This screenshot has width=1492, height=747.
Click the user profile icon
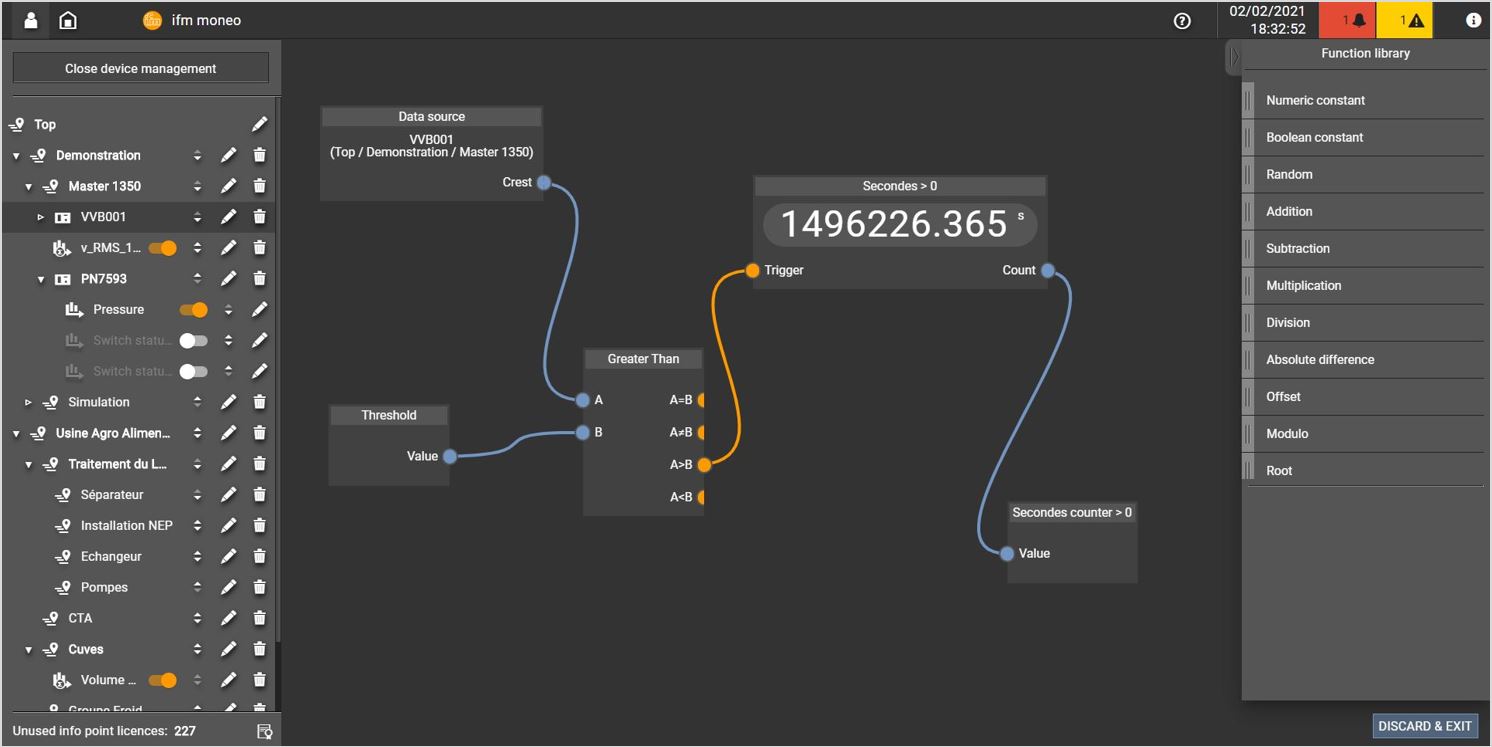(31, 20)
